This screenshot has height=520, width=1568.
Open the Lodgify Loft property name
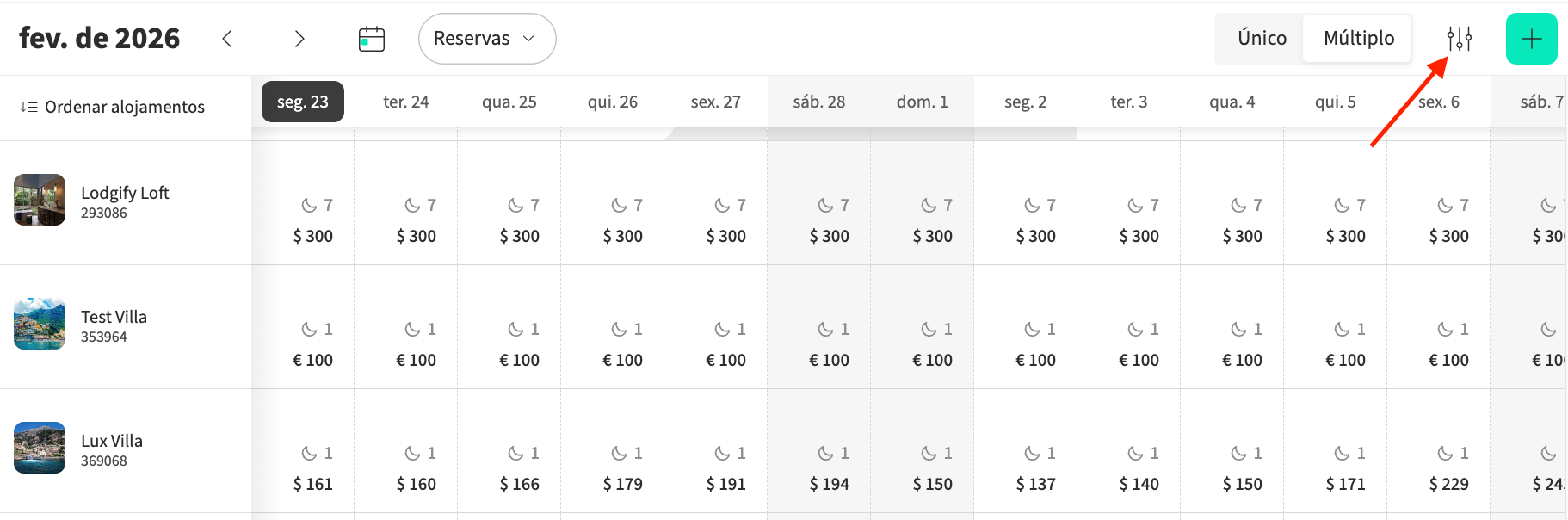point(125,193)
